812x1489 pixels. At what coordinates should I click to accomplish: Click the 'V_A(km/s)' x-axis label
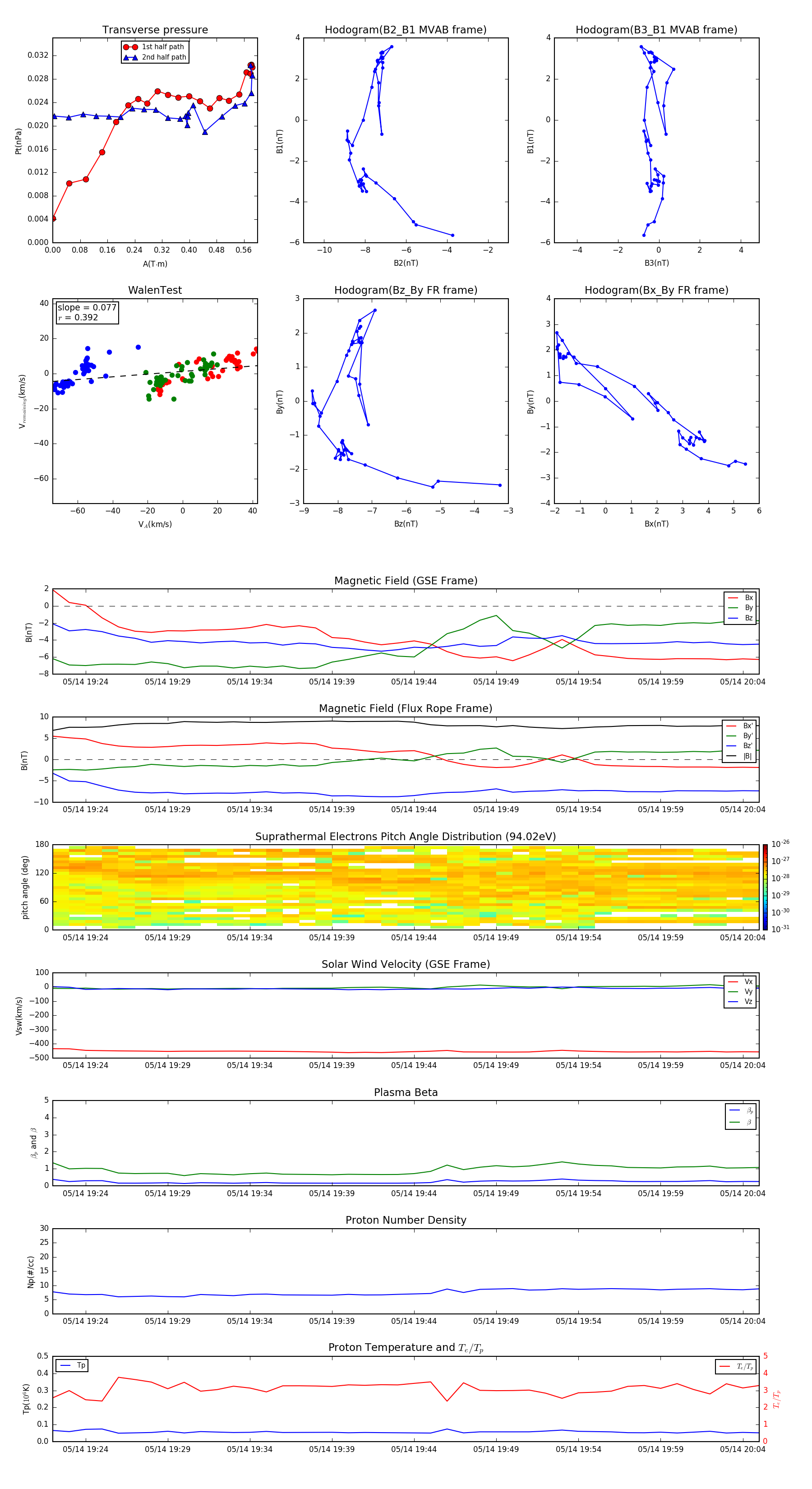point(155,524)
